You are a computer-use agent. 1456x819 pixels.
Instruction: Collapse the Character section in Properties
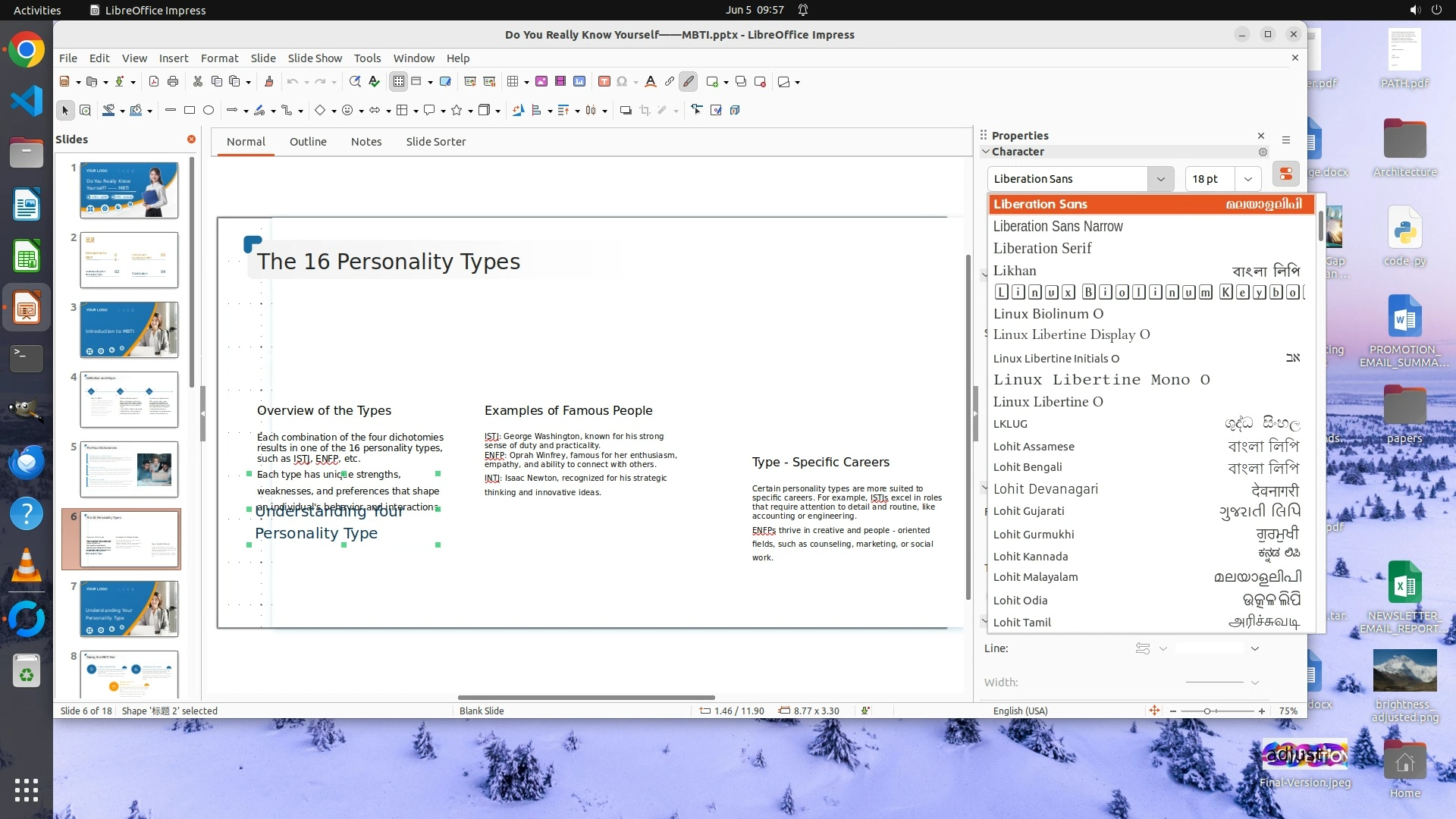pos(986,152)
